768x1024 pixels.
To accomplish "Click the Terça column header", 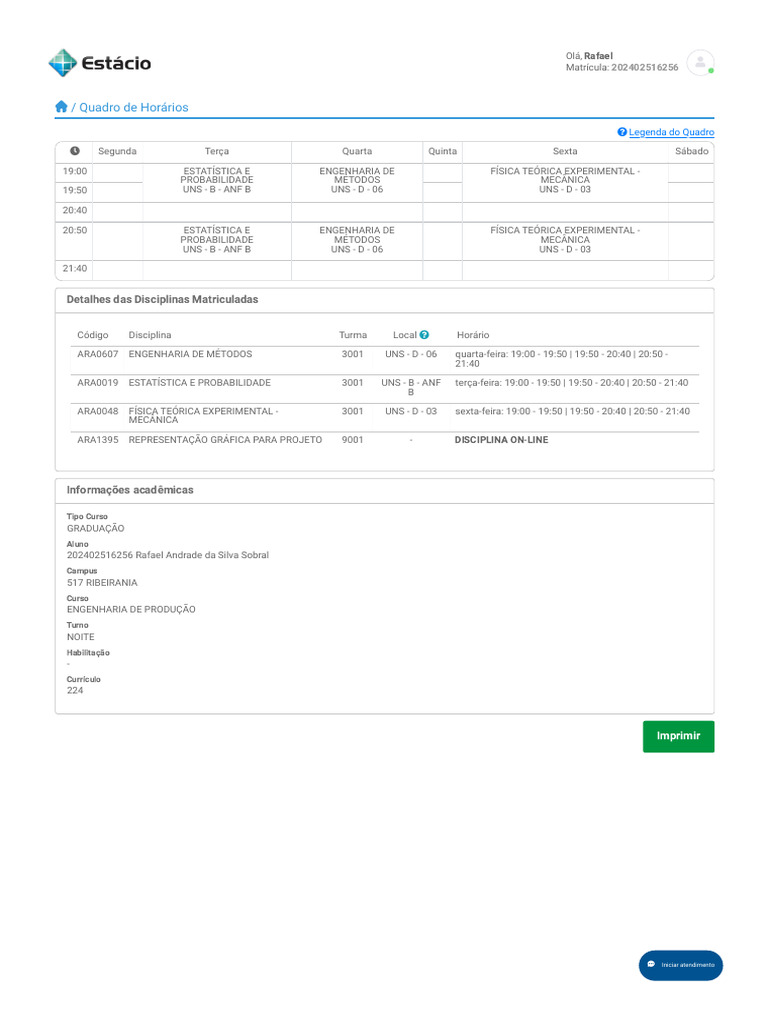I will 217,151.
